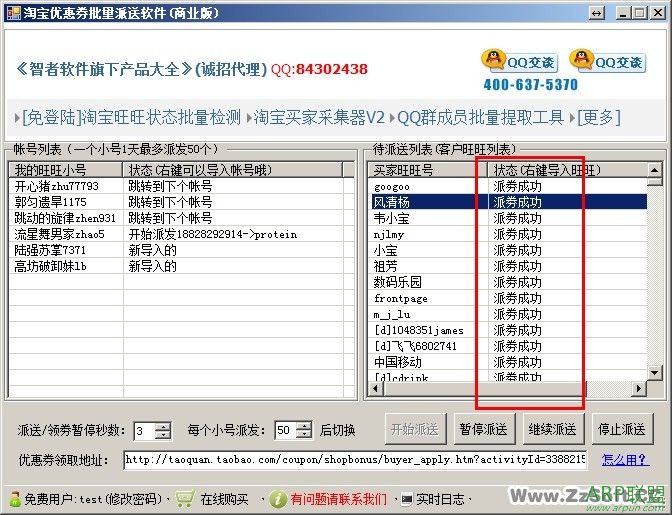The width and height of the screenshot is (672, 515).
Task: Increase the pause seconds stepper value
Action: point(163,426)
